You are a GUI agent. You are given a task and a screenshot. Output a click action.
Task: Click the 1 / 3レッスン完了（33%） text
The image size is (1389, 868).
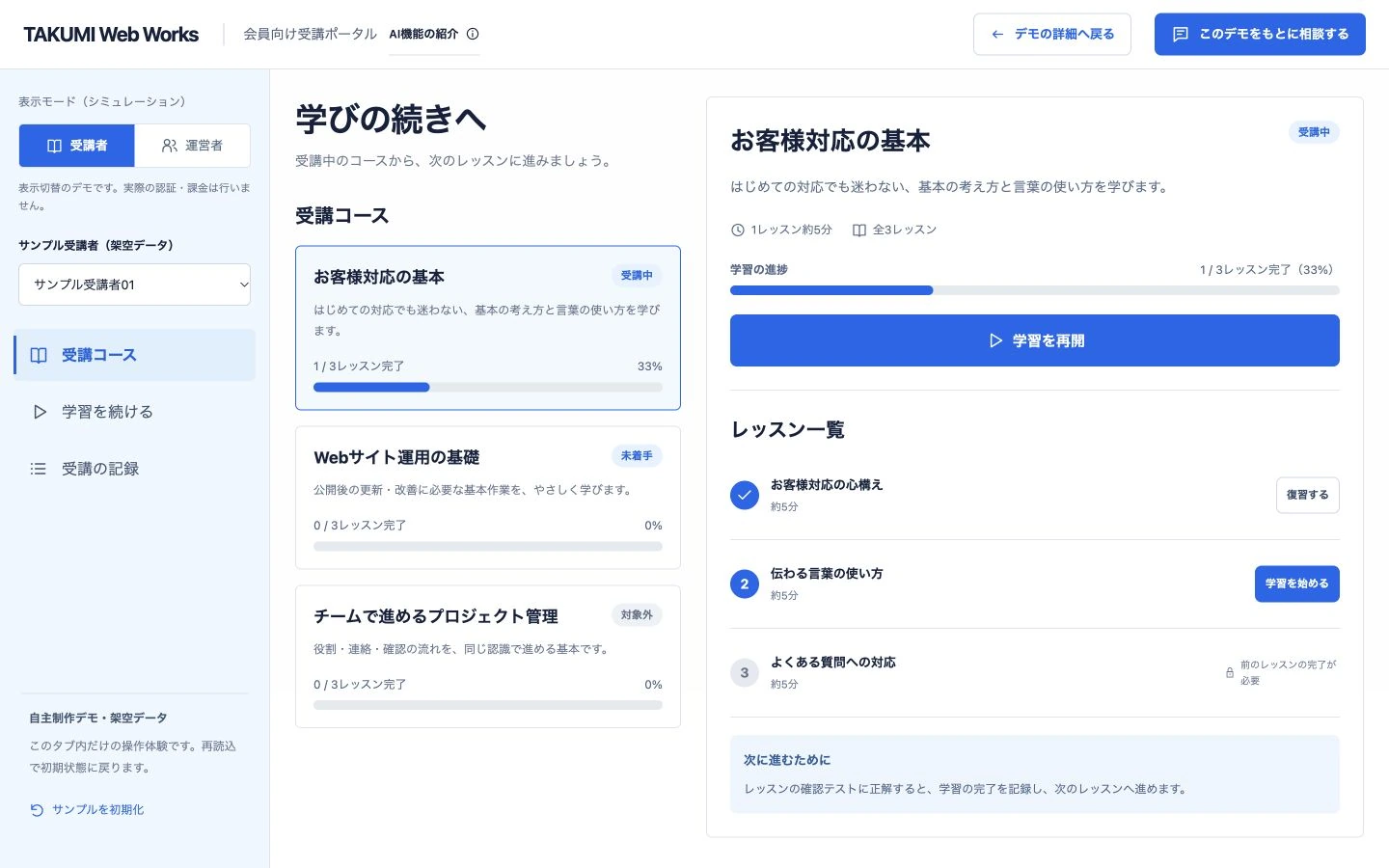tap(1269, 270)
